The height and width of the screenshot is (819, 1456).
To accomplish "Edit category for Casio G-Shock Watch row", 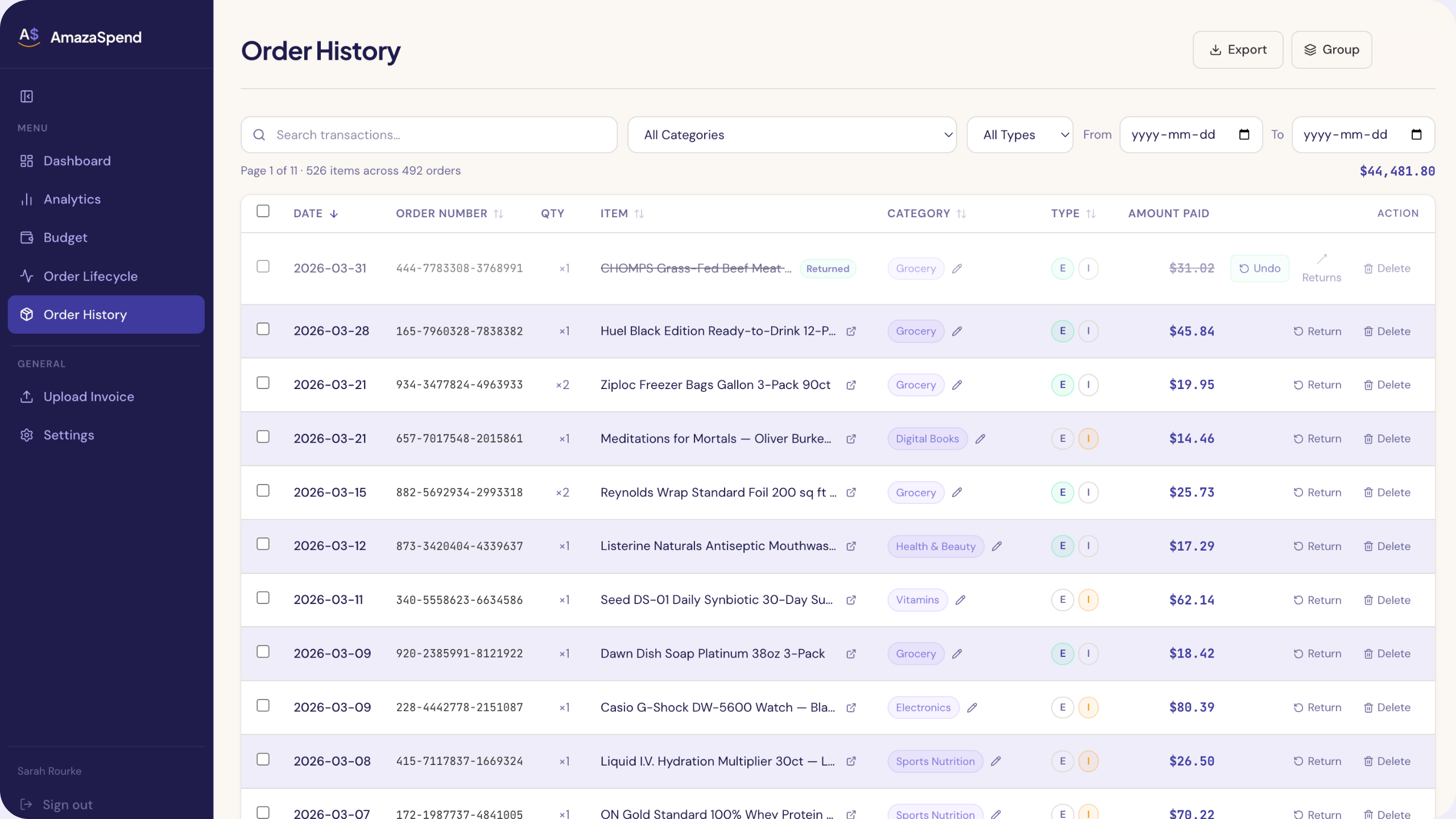I will [x=972, y=708].
